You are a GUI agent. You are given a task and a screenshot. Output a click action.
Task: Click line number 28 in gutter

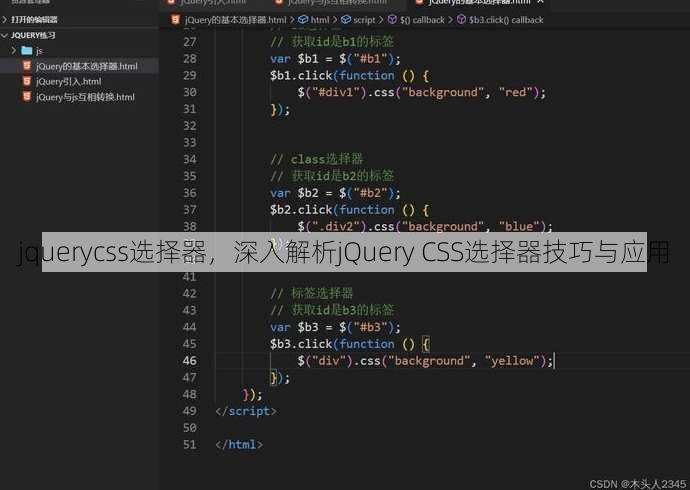pos(190,59)
